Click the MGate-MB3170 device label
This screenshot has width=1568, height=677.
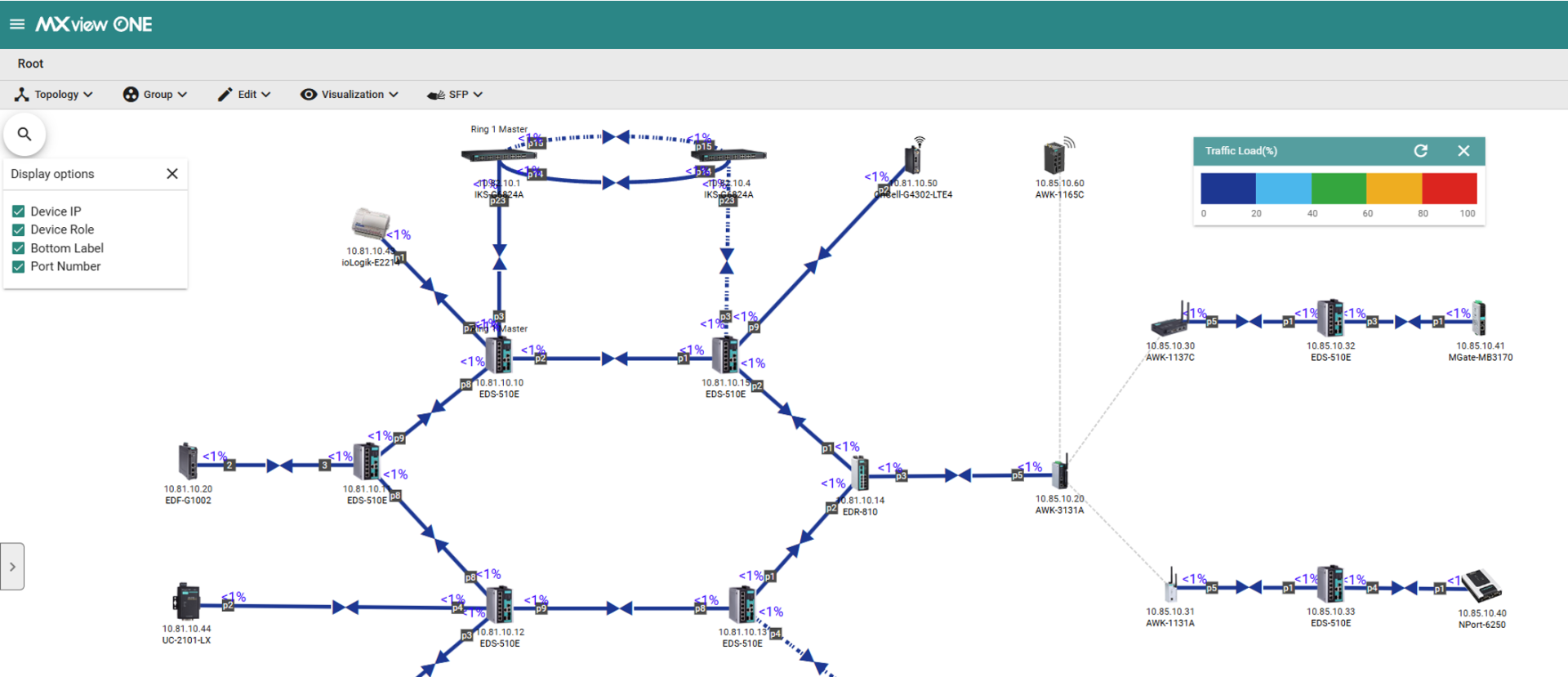pyautogui.click(x=1480, y=358)
